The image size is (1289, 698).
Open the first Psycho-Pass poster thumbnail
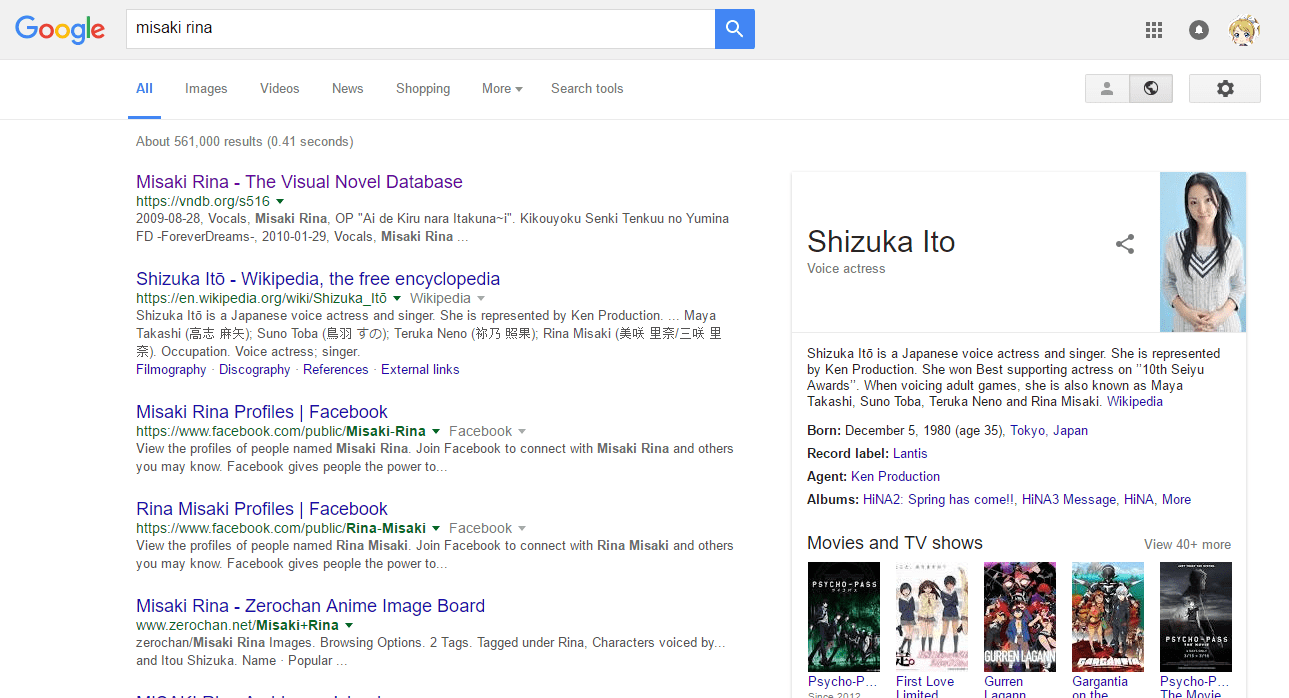point(844,616)
